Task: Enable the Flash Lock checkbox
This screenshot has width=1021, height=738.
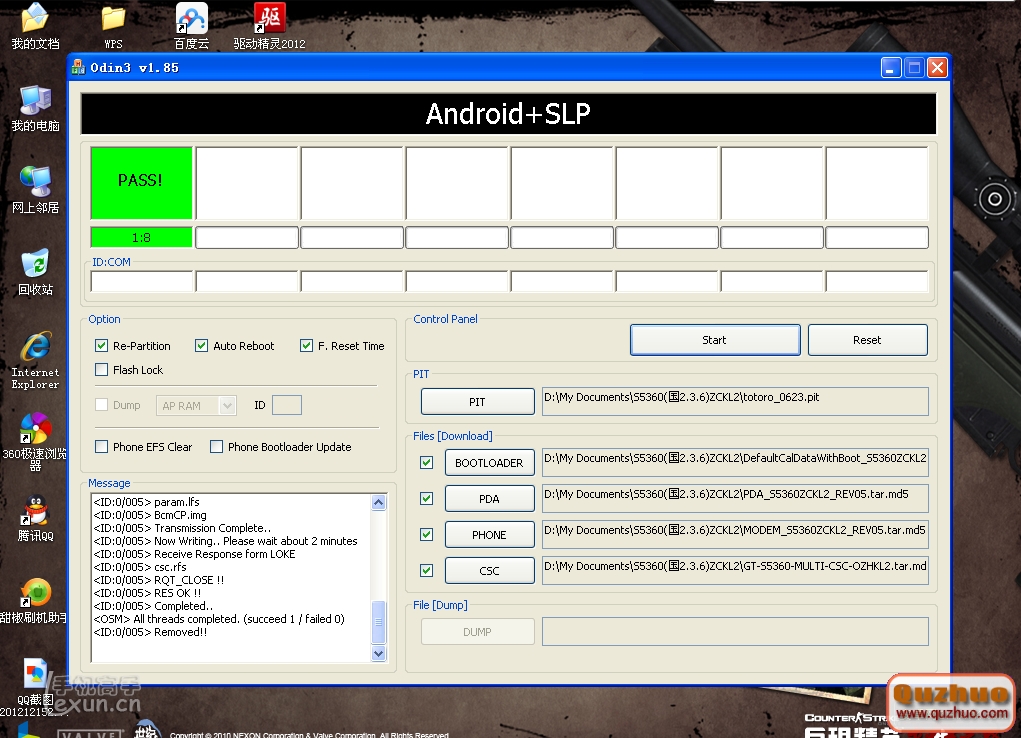Action: tap(101, 370)
